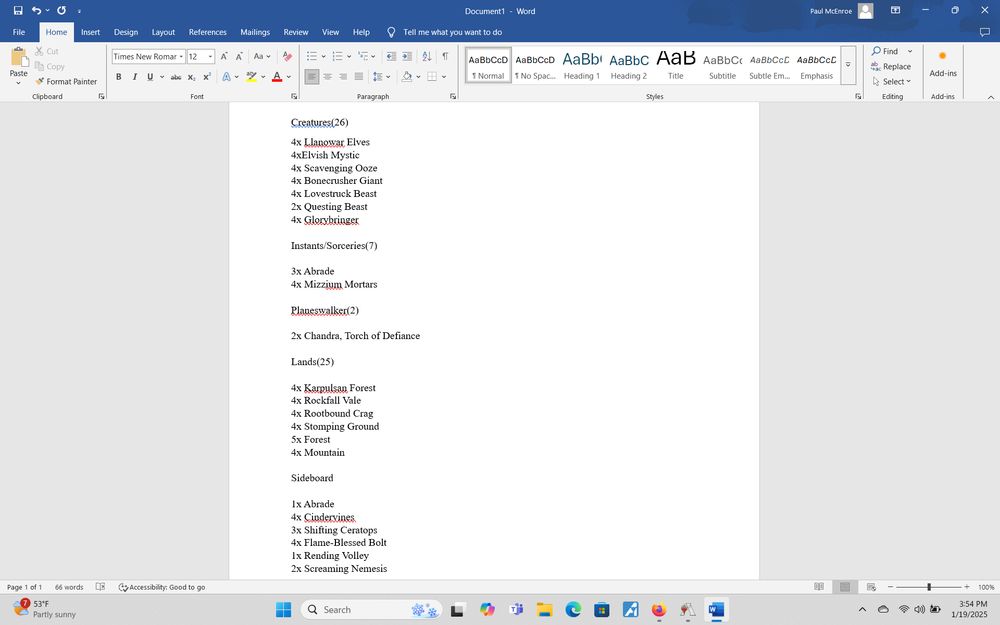Viewport: 1000px width, 625px height.
Task: Sort the selected text alphabetically
Action: (427, 57)
